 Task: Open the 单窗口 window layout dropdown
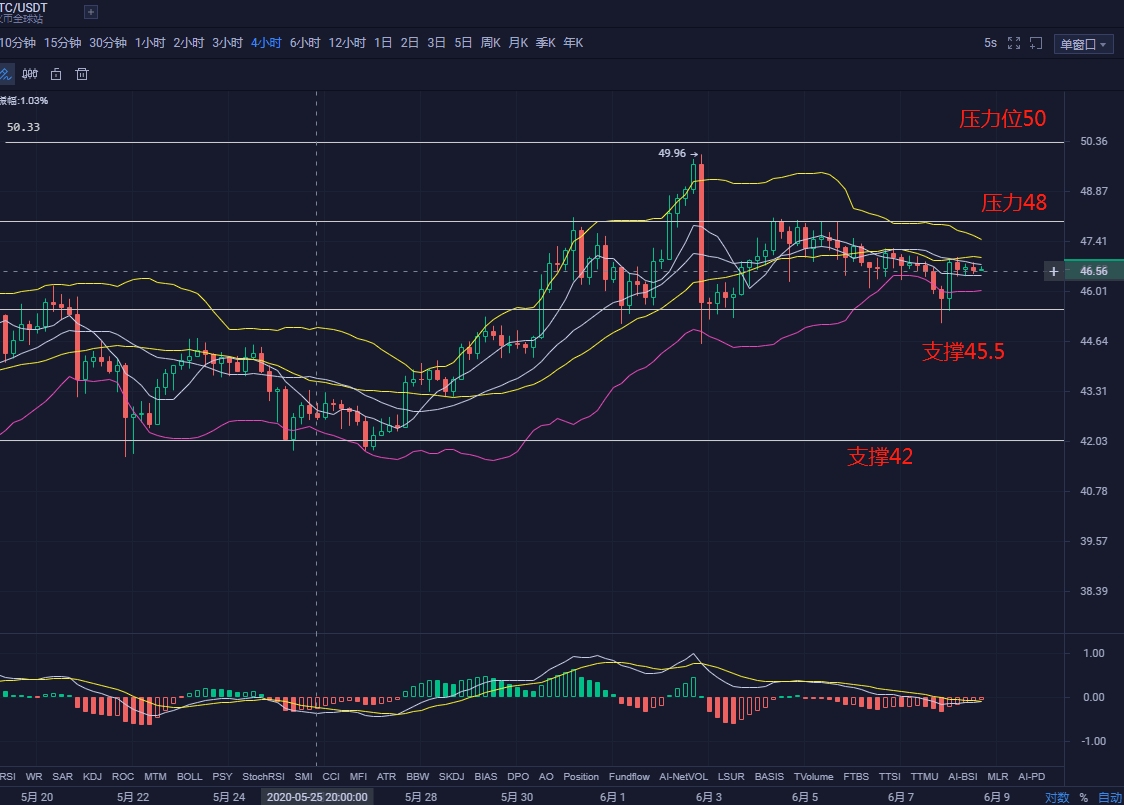click(1082, 44)
